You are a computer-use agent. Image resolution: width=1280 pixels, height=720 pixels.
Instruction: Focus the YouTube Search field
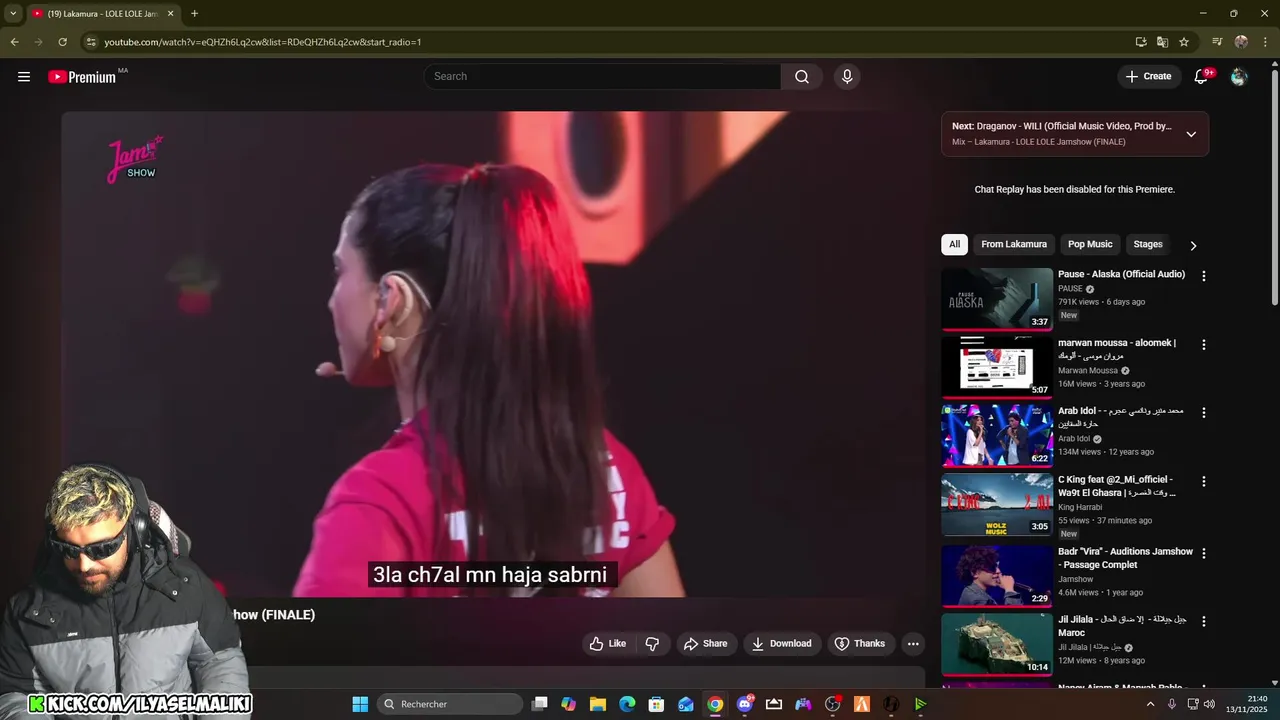[x=603, y=77]
